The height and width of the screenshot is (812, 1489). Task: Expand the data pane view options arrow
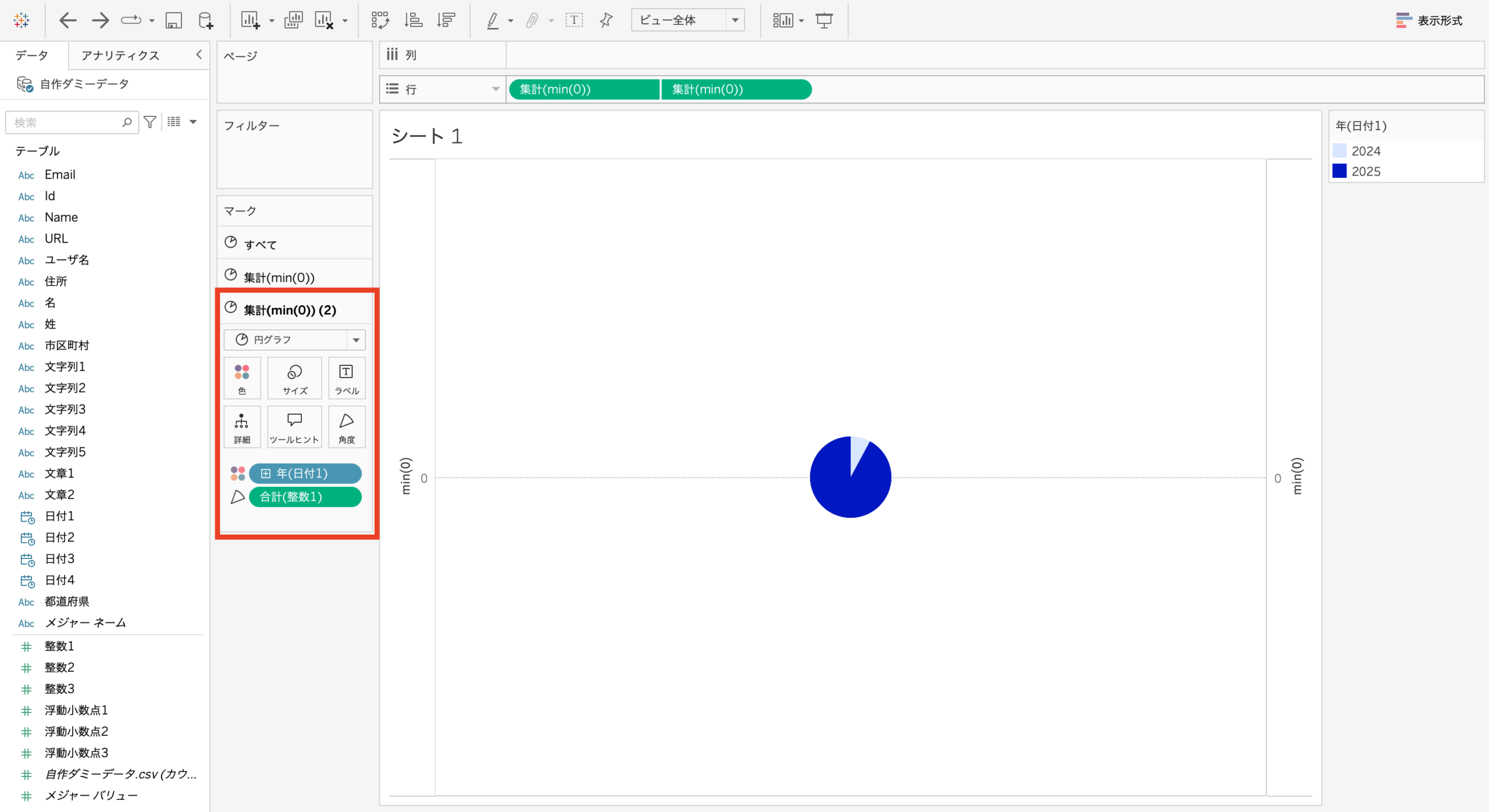[194, 122]
